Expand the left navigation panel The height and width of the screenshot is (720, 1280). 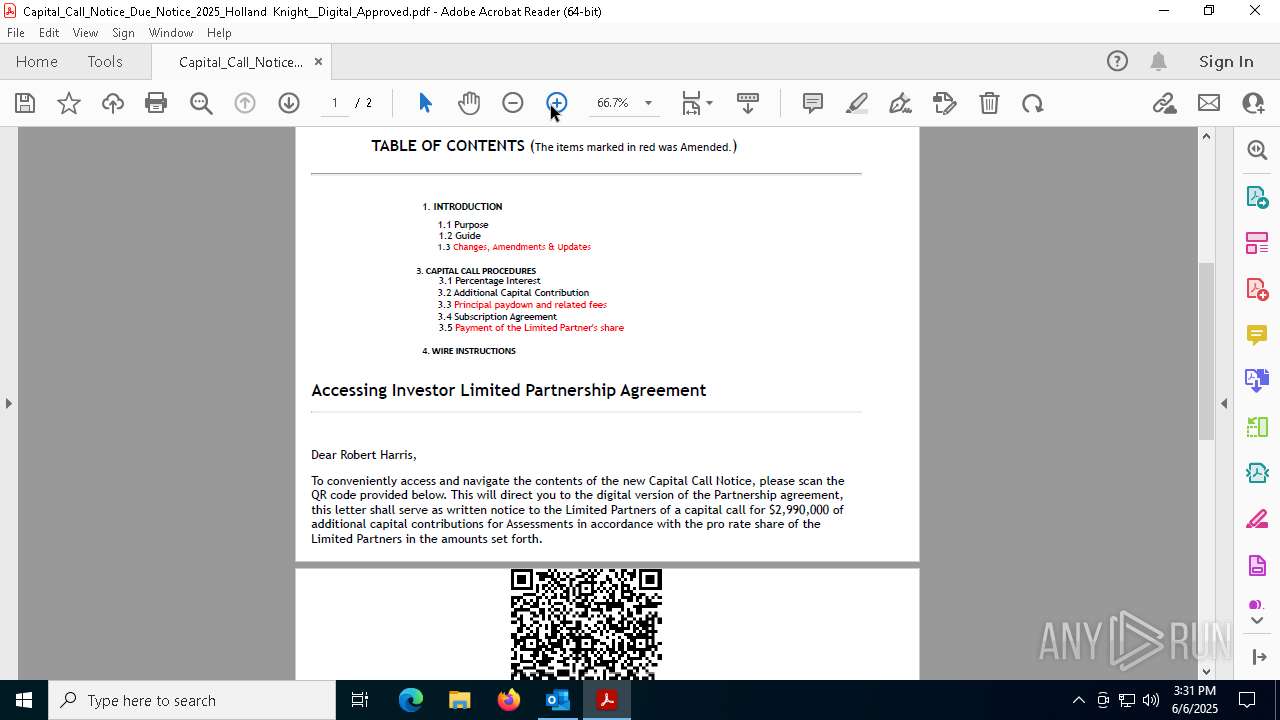click(x=9, y=403)
